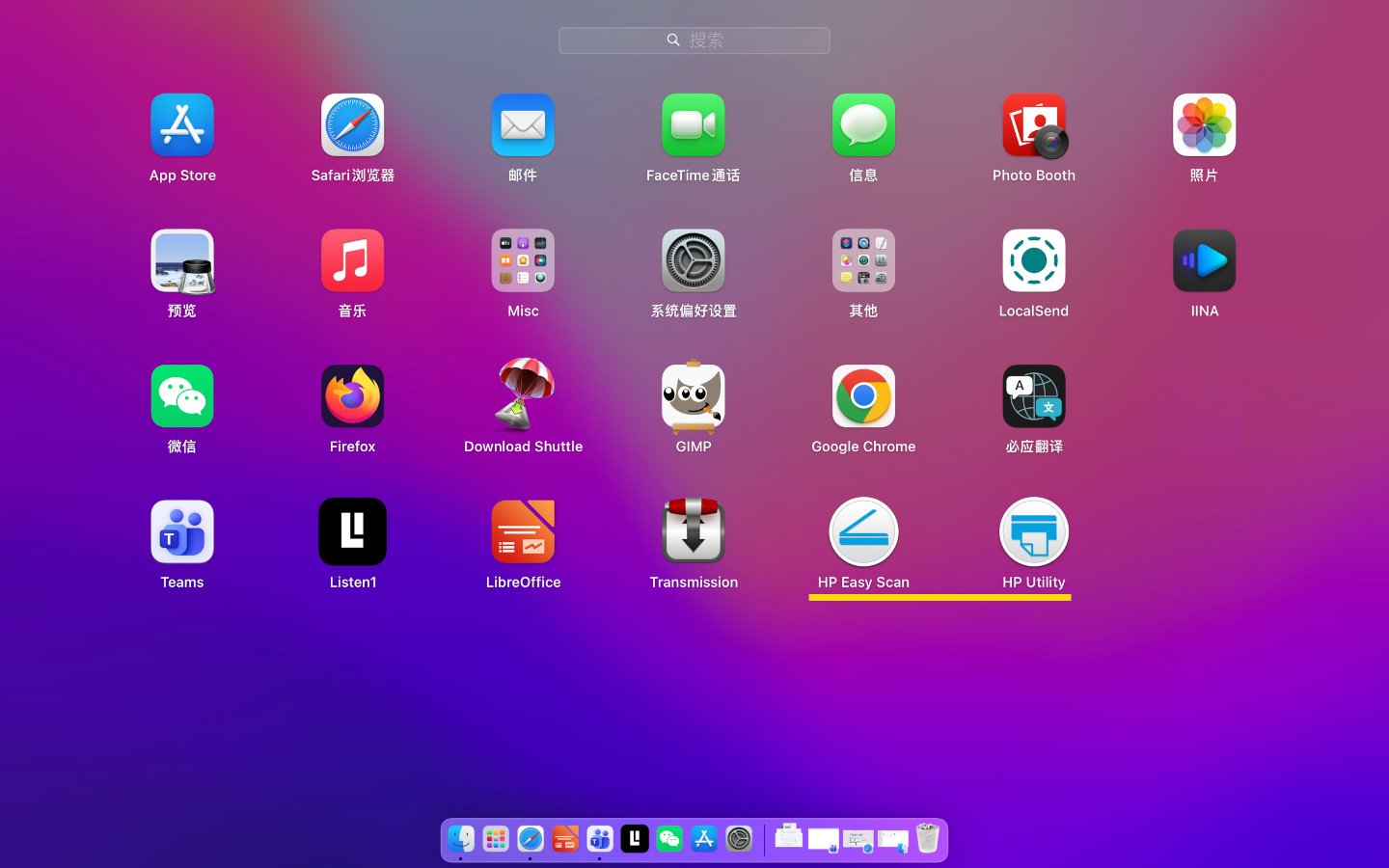1389x868 pixels.
Task: Open Firefox browser
Action: pos(352,396)
